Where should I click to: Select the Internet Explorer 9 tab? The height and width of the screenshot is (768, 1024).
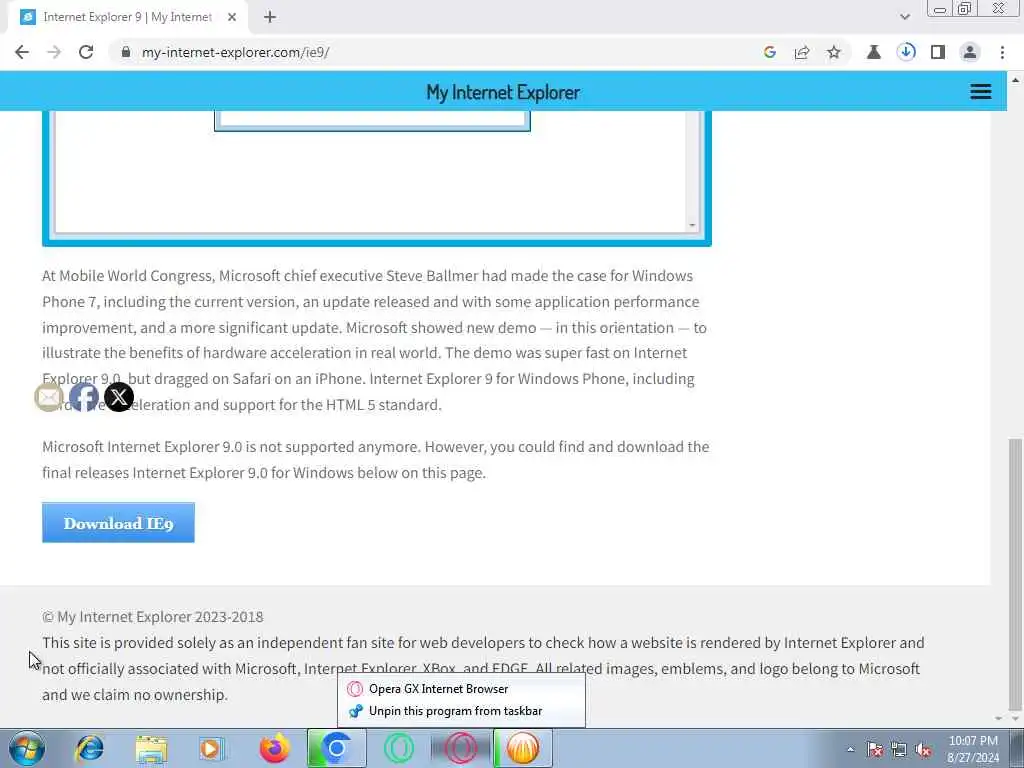tap(127, 18)
